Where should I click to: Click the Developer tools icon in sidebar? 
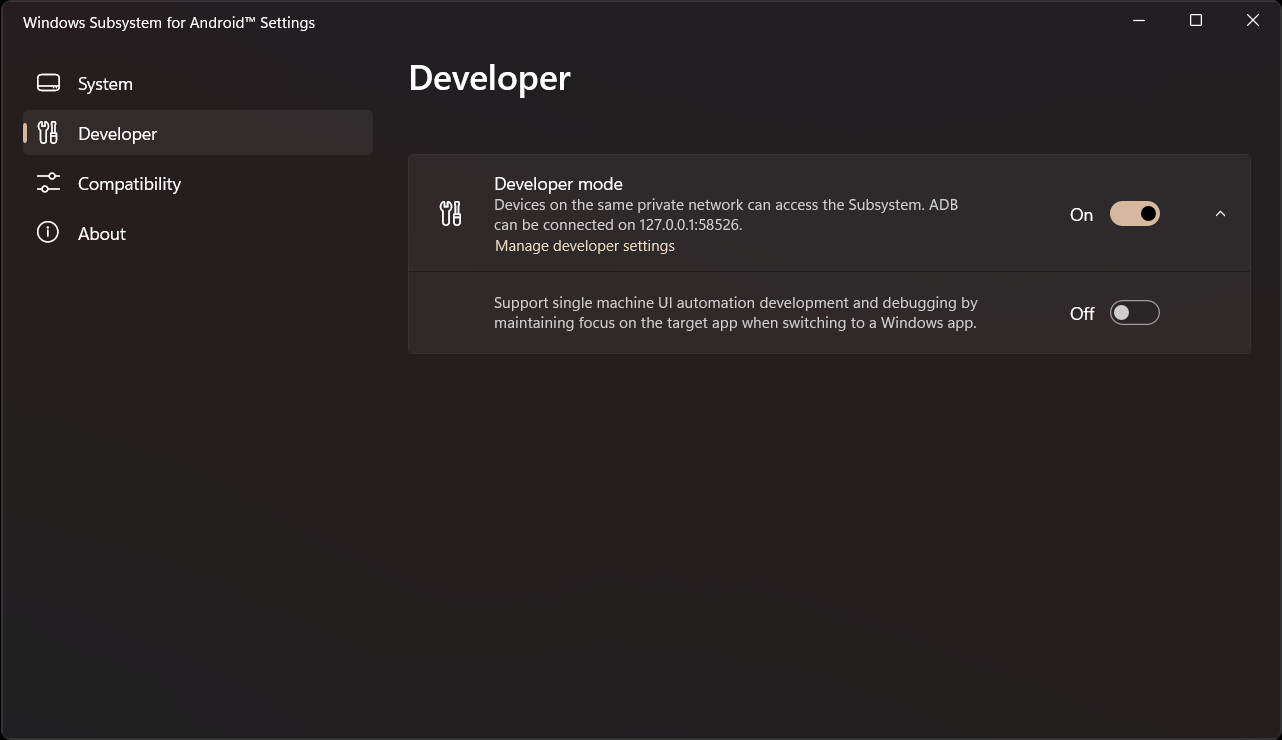(48, 133)
